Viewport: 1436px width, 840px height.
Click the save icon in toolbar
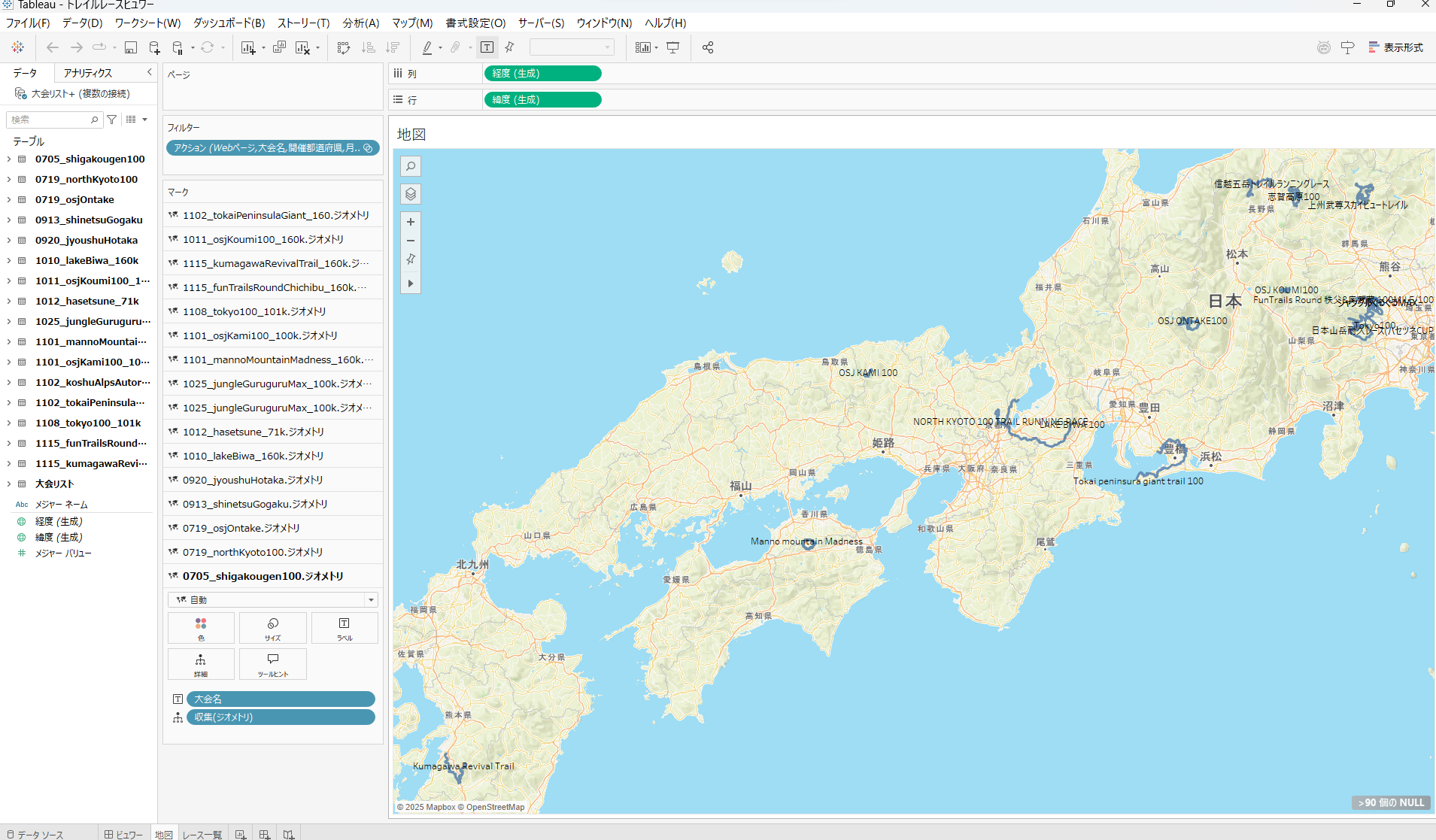130,47
